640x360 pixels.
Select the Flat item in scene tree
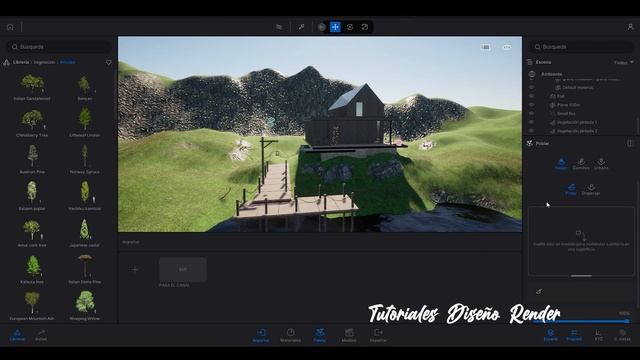(x=561, y=96)
